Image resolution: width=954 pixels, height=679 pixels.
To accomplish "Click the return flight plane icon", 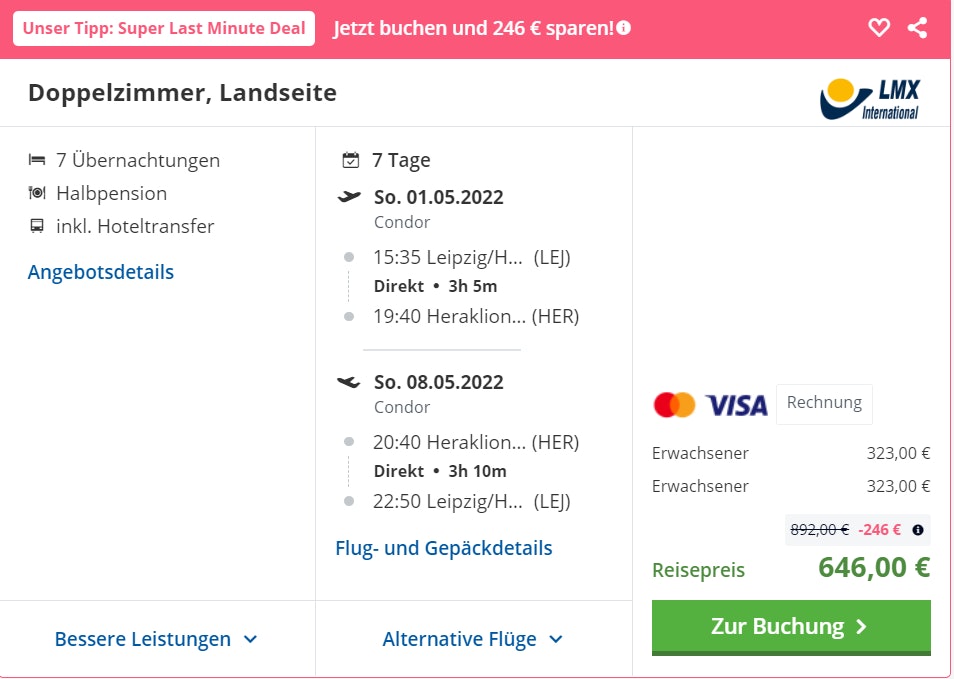I will (349, 382).
